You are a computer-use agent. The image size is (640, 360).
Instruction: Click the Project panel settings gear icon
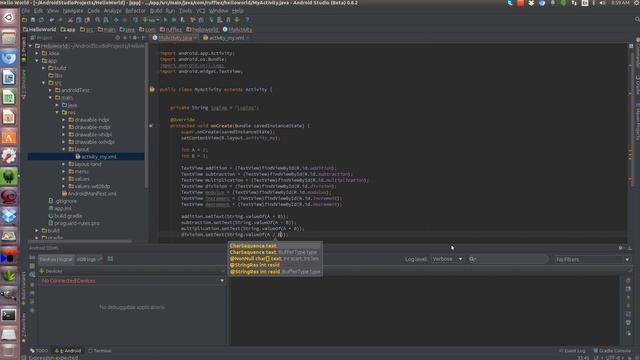coord(135,38)
